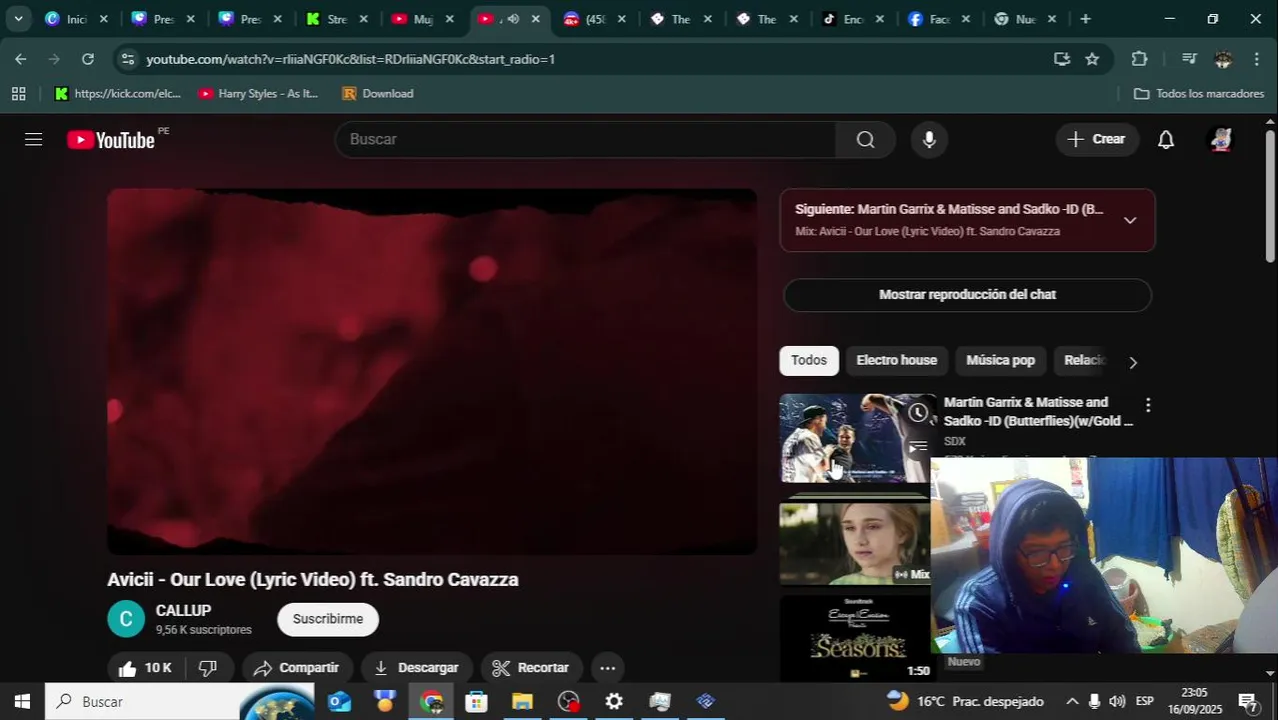Switch to the TikTok browser tab
This screenshot has height=720, width=1278.
pos(853,19)
